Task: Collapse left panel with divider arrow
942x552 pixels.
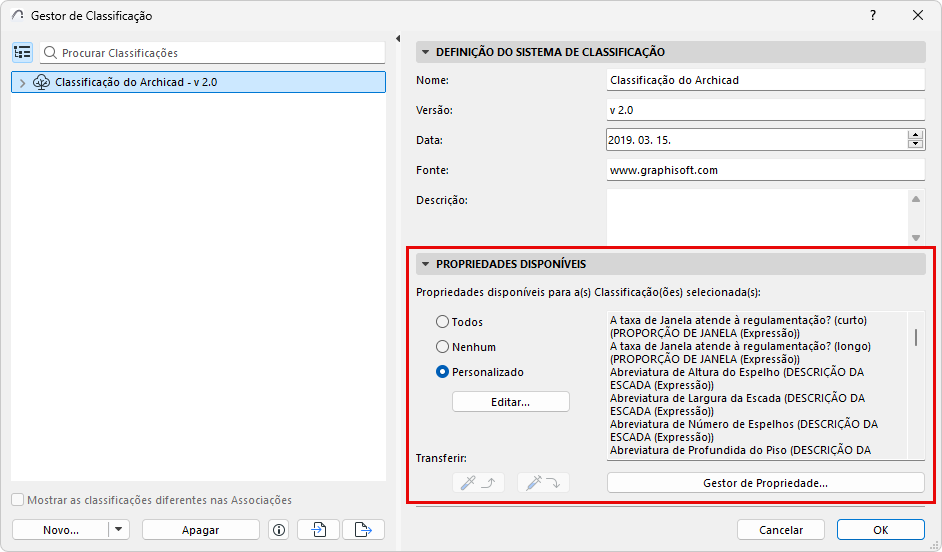Action: [x=398, y=38]
